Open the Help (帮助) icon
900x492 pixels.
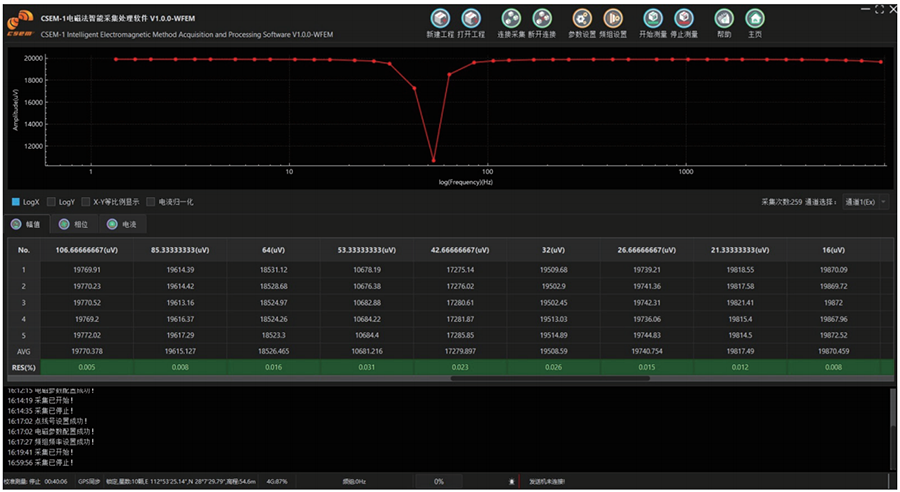click(724, 18)
